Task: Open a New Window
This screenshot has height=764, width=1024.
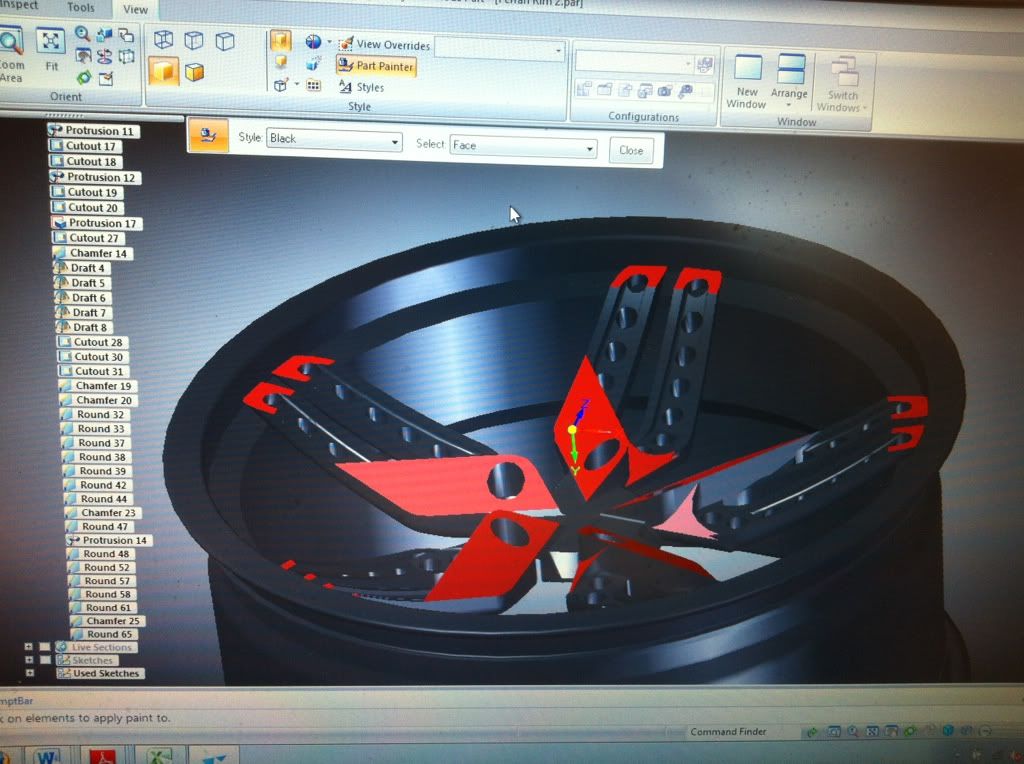Action: [747, 80]
